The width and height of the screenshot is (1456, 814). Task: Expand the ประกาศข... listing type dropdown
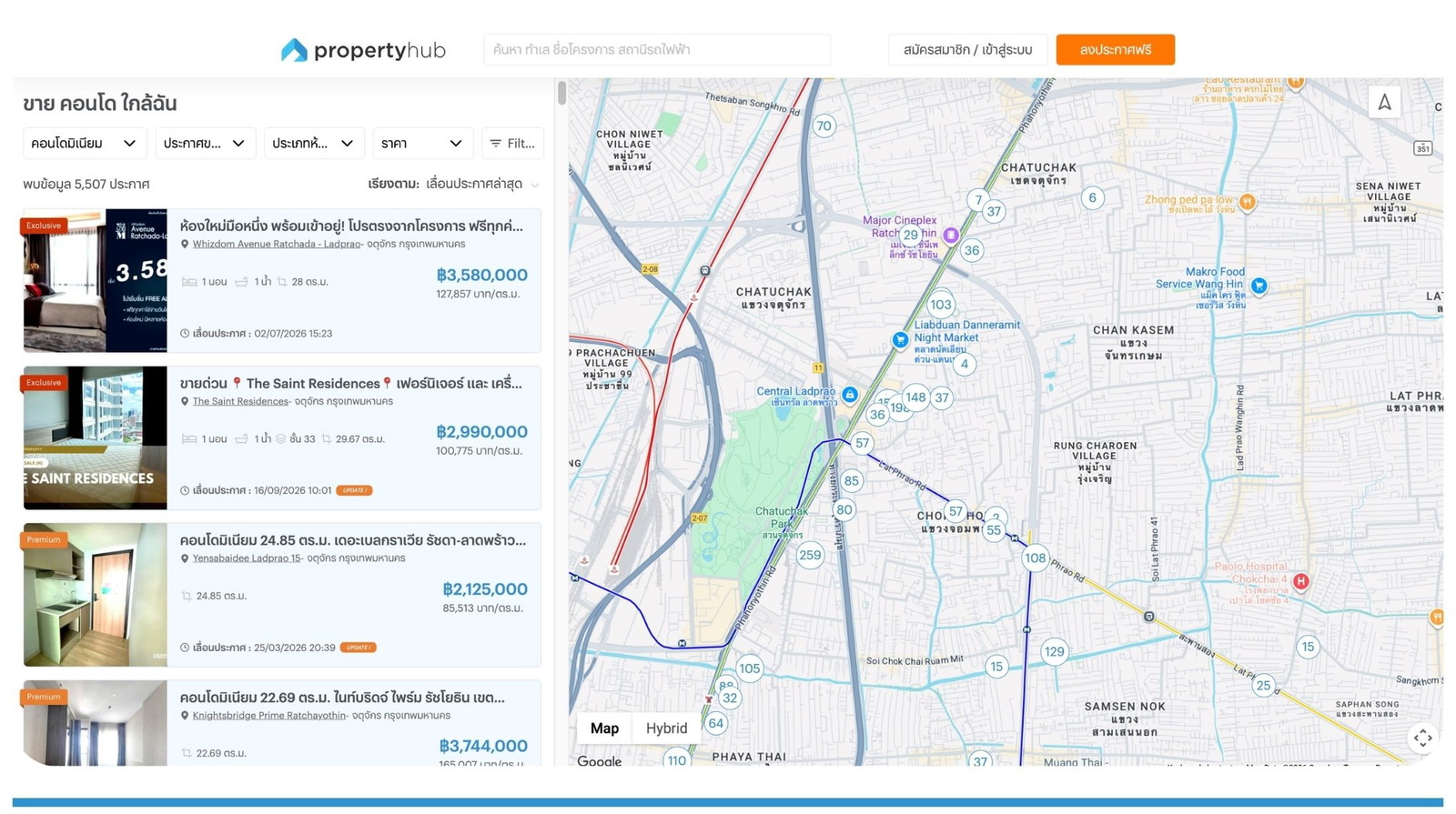tap(206, 144)
